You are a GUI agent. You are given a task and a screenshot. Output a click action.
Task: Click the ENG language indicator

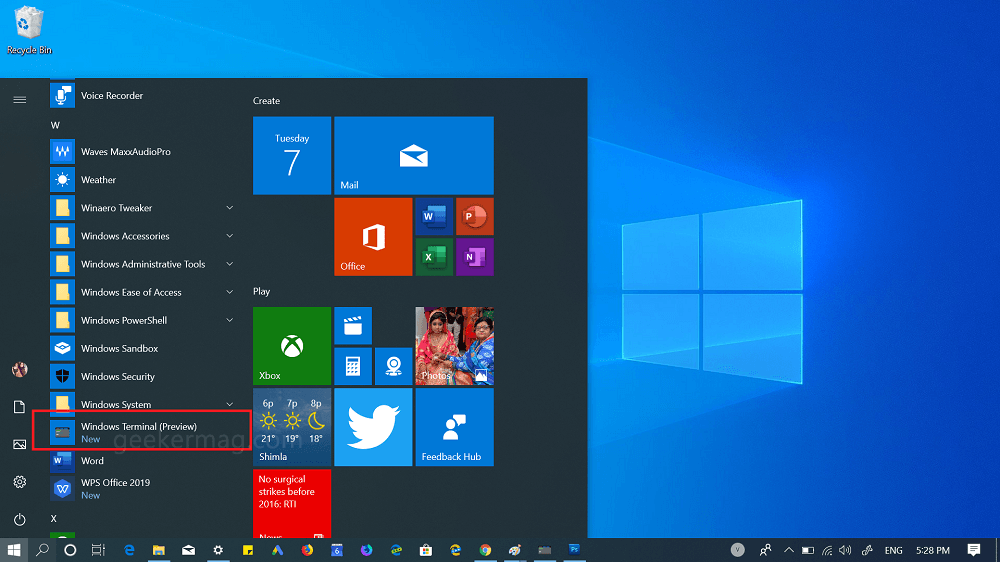[893, 550]
